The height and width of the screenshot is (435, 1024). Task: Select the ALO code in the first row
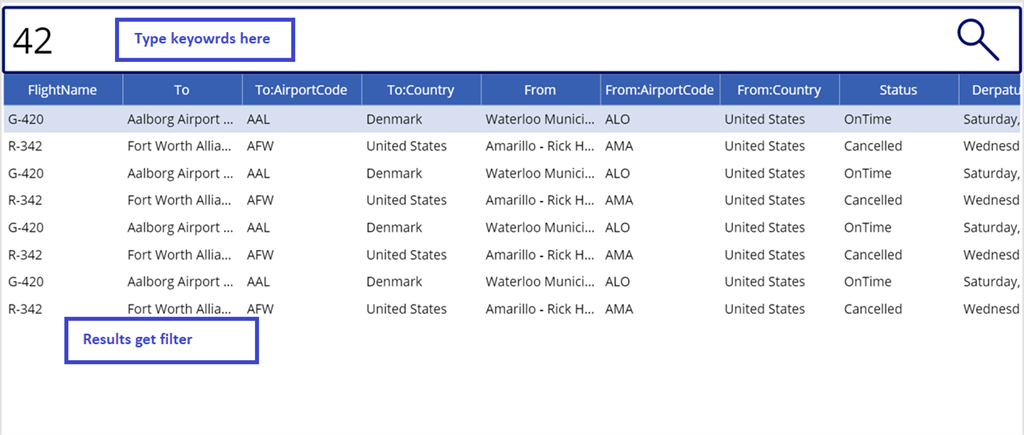[x=618, y=120]
